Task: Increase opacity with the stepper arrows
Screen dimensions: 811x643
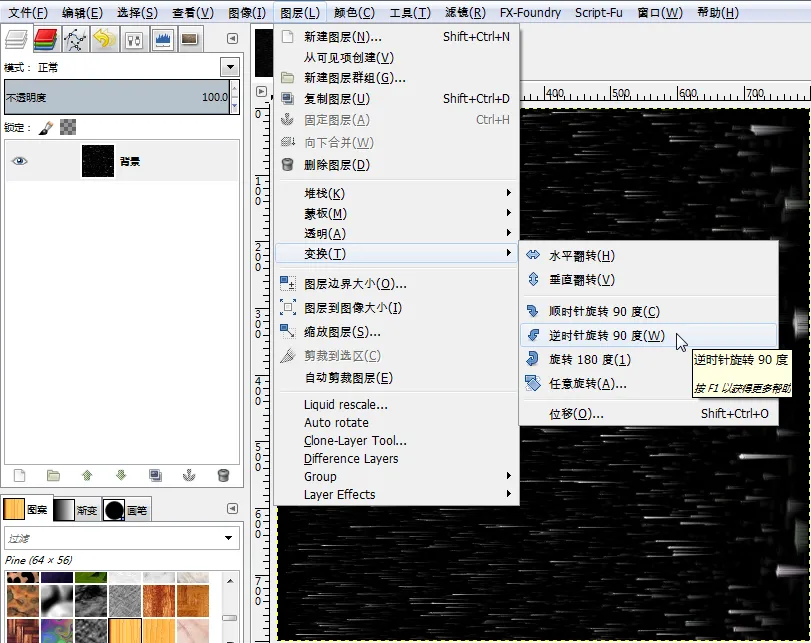Action: (235, 89)
